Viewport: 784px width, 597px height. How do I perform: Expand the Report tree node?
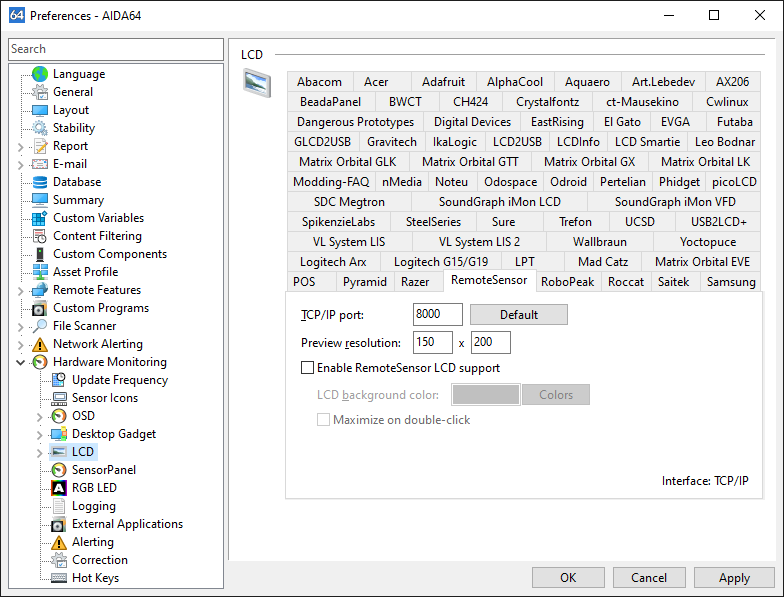coord(20,147)
